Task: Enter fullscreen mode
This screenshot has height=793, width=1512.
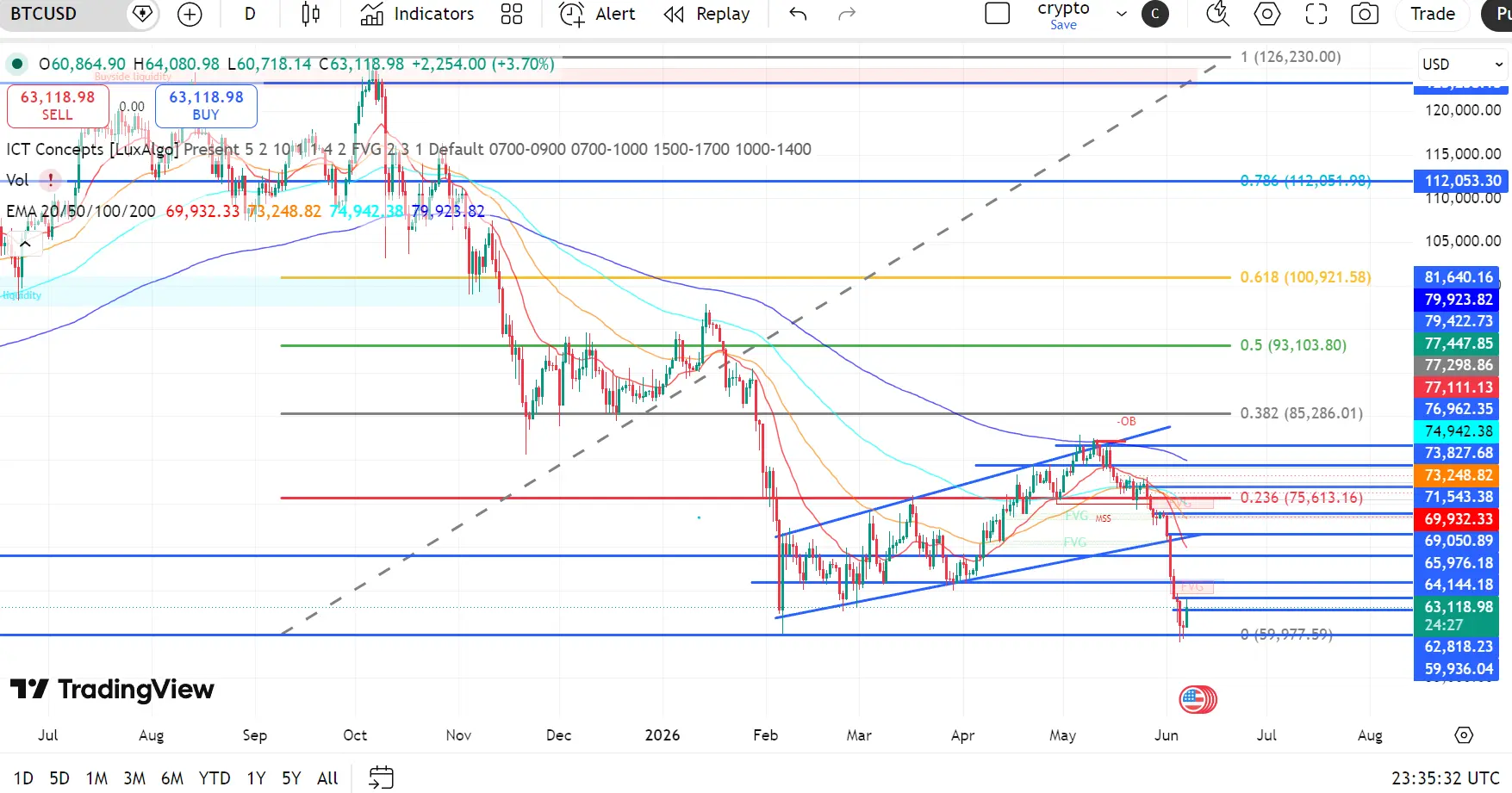Action: pos(1316,14)
